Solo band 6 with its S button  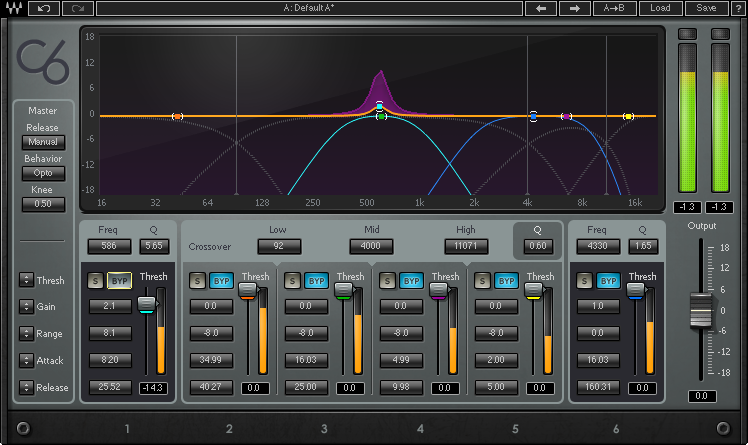[x=584, y=281]
